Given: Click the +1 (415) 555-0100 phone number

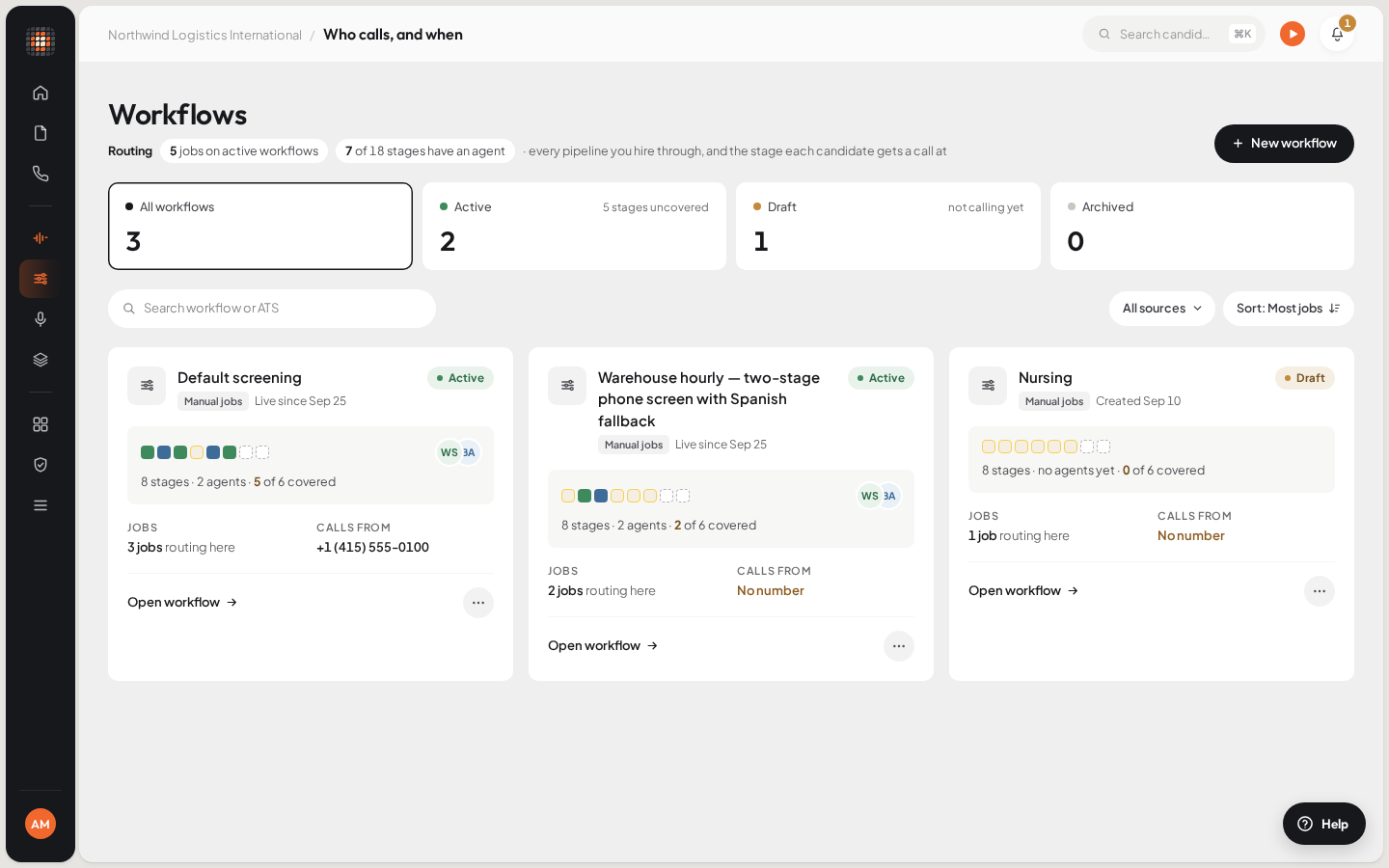Looking at the screenshot, I should pos(372,548).
